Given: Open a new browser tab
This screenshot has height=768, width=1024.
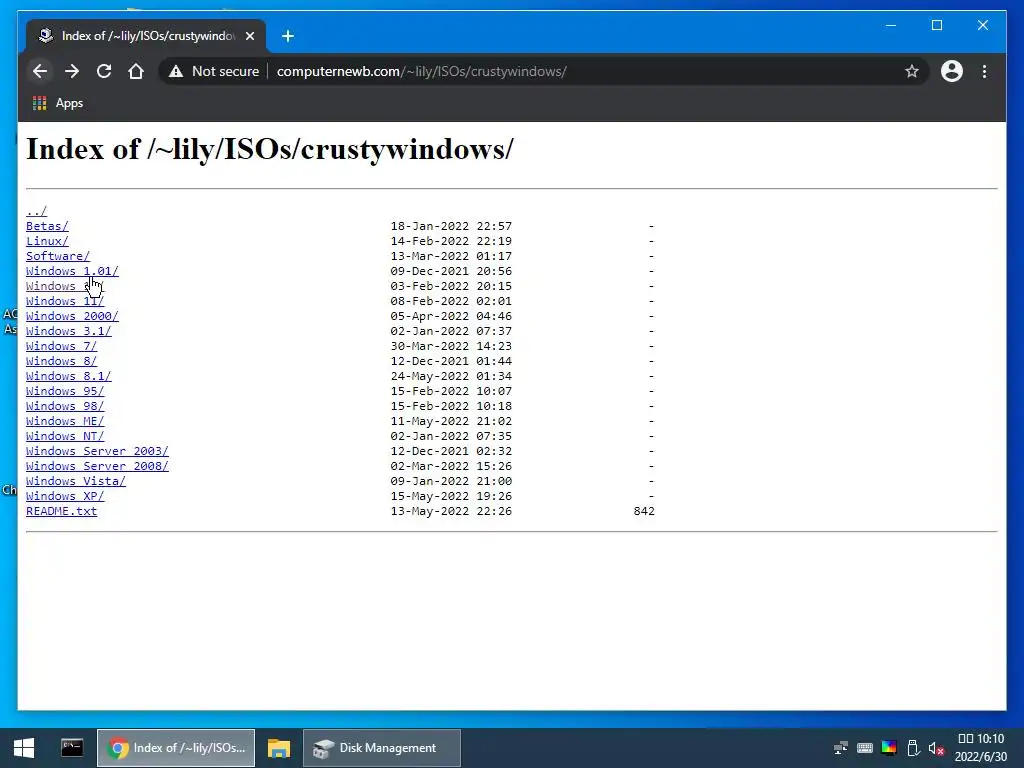Looking at the screenshot, I should tap(288, 36).
